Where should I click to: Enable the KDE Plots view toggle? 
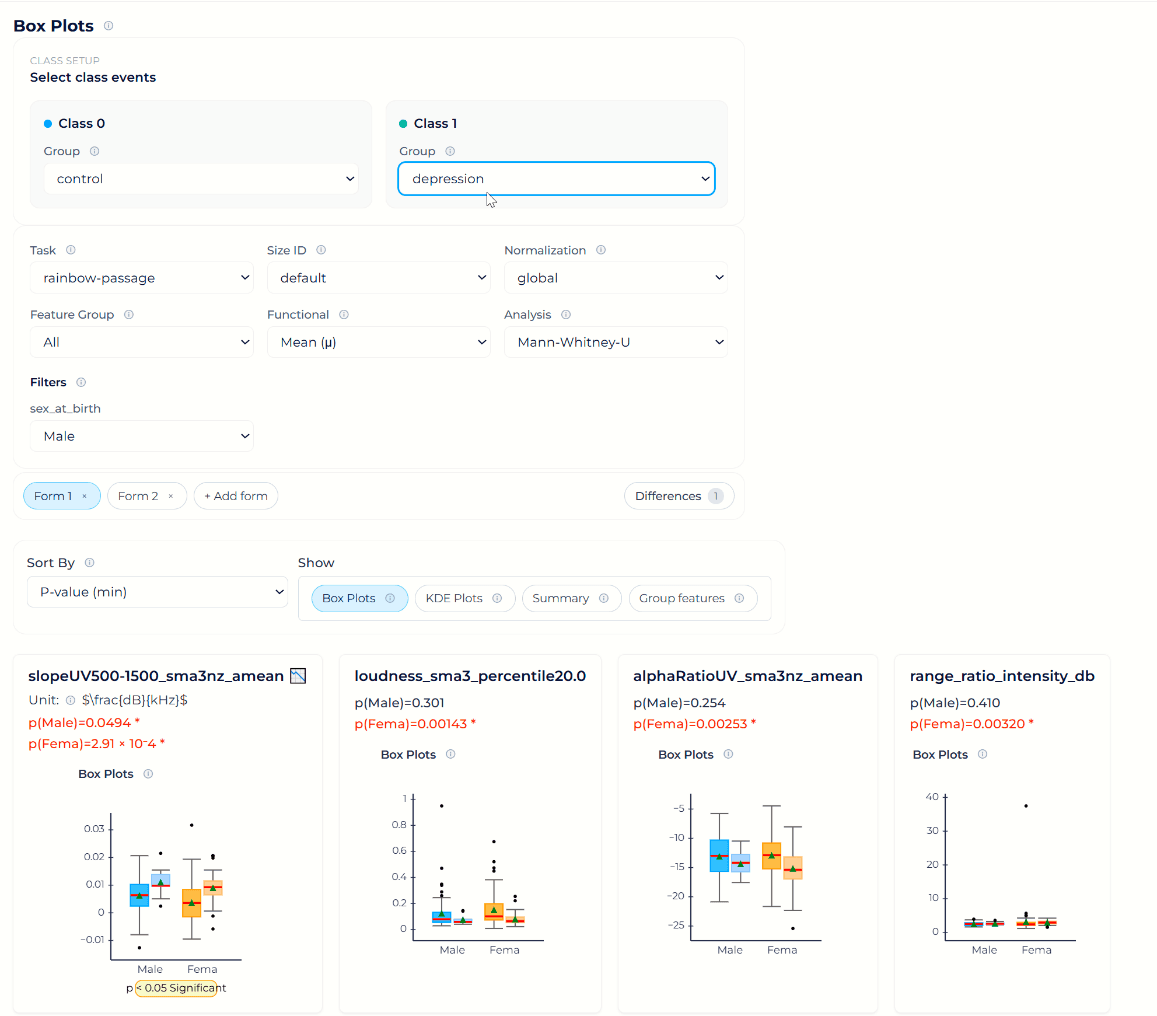tap(464, 598)
